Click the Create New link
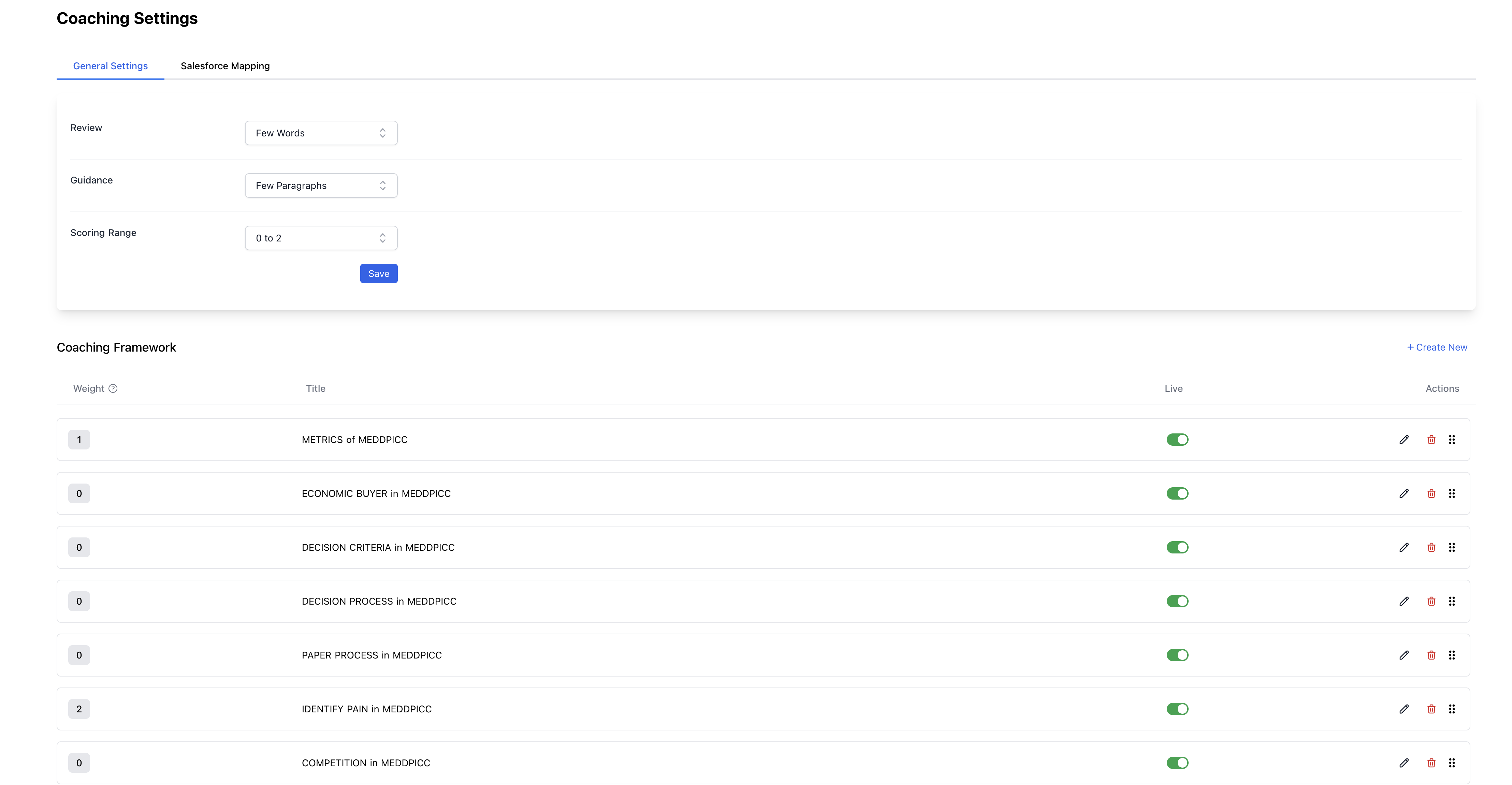 tap(1437, 347)
